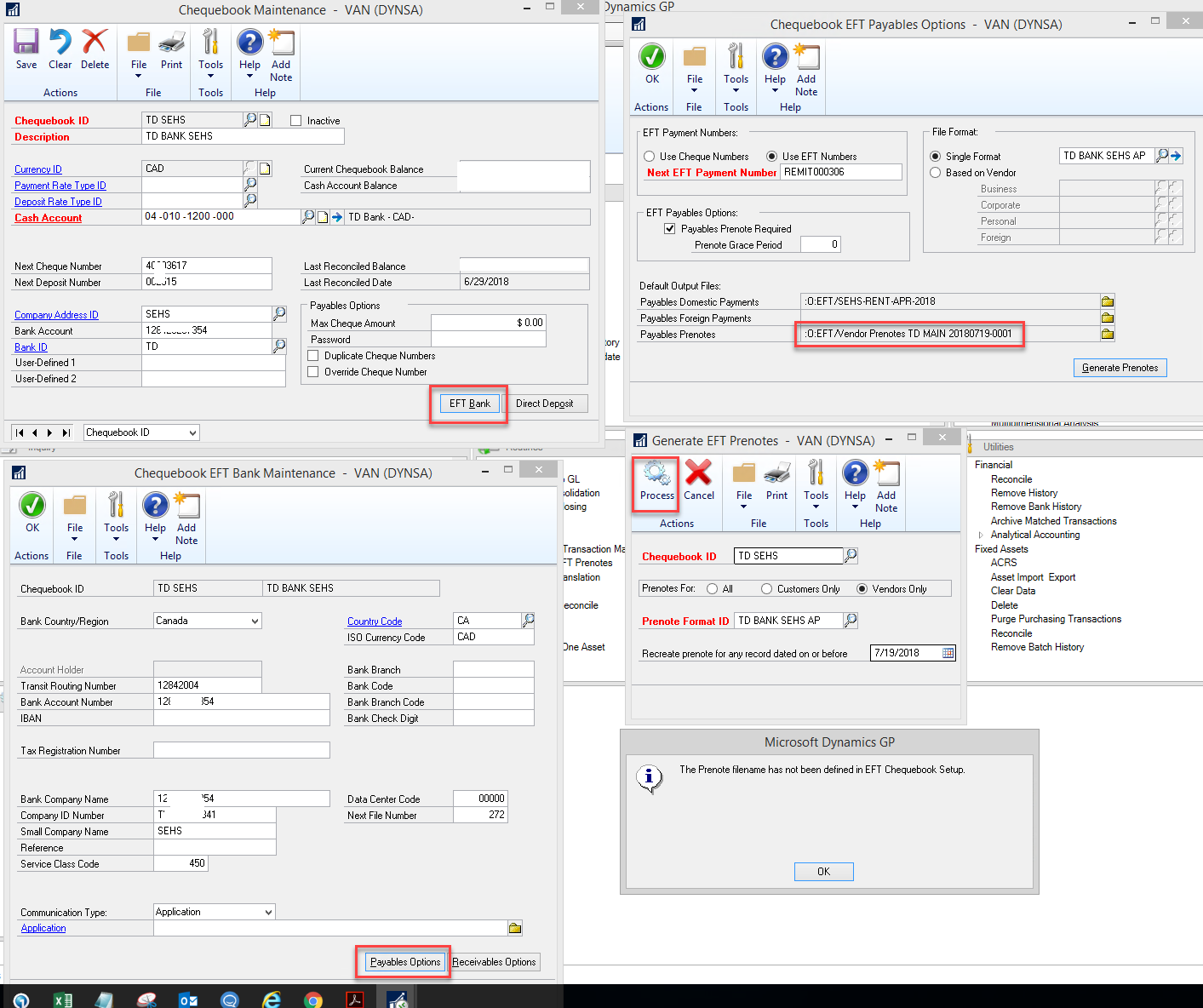
Task: Cancel the Generate EFT Prenotes window
Action: coord(699,482)
